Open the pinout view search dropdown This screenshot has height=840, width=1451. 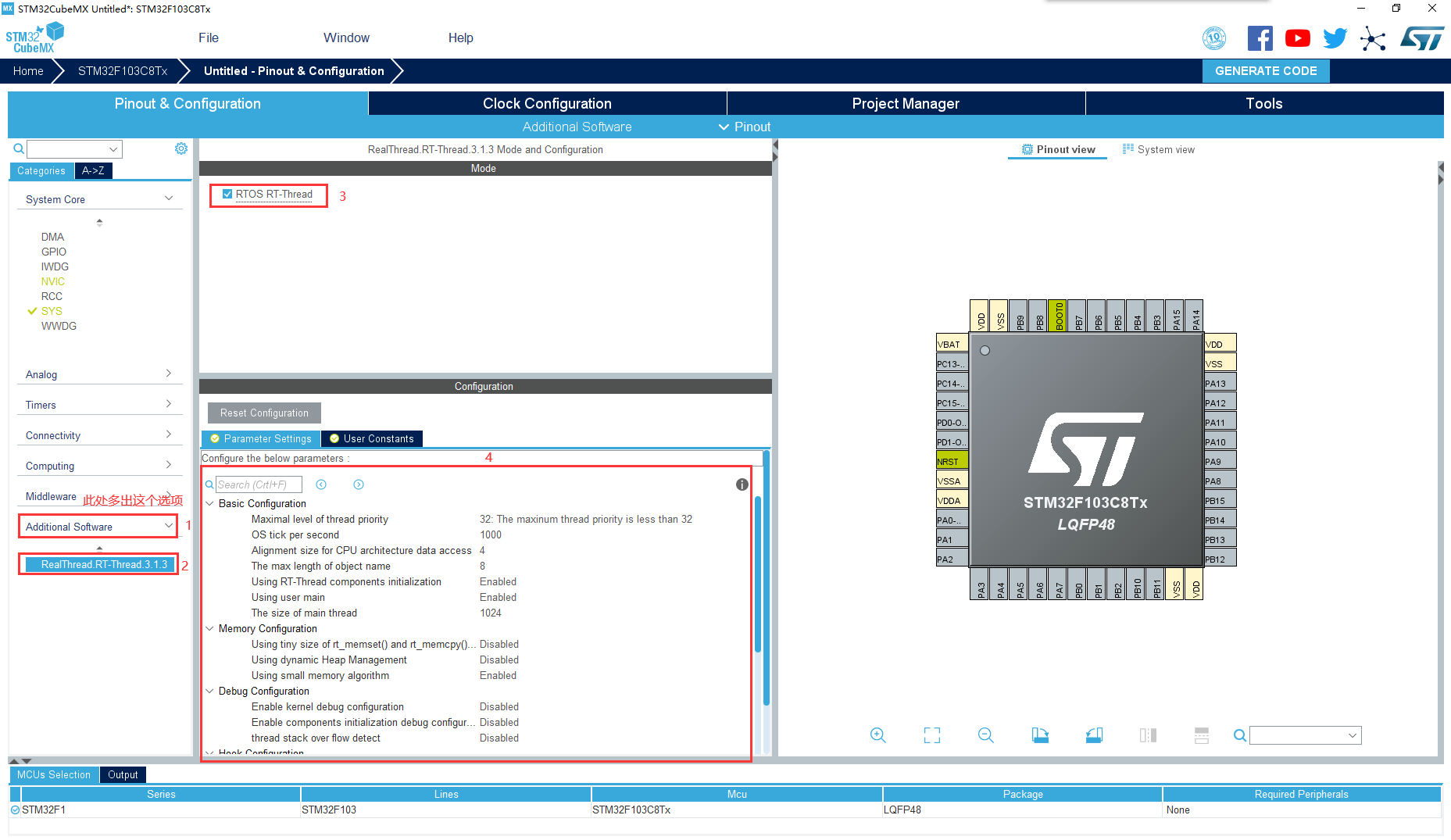click(1353, 735)
